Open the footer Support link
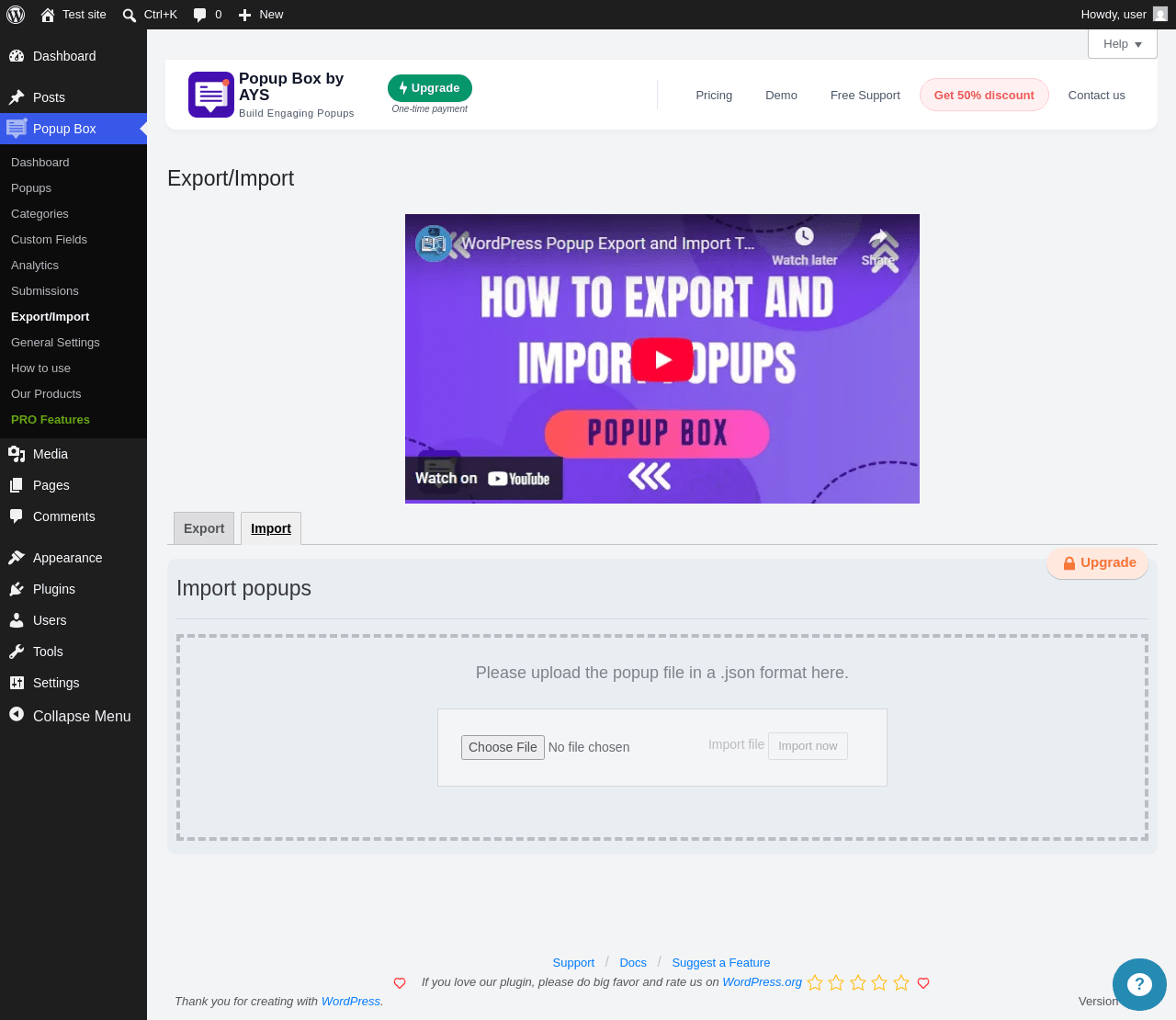The height and width of the screenshot is (1020, 1176). pyautogui.click(x=573, y=963)
